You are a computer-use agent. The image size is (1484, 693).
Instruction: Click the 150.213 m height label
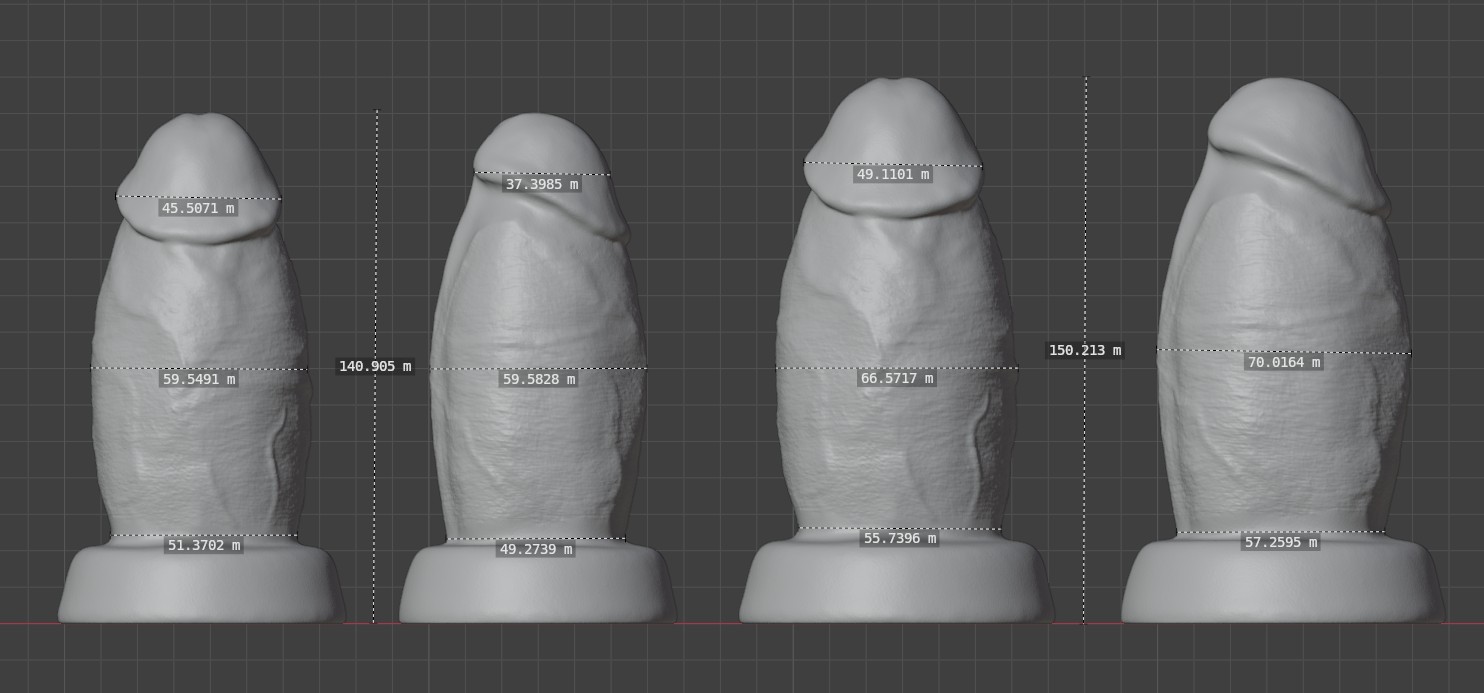1085,350
